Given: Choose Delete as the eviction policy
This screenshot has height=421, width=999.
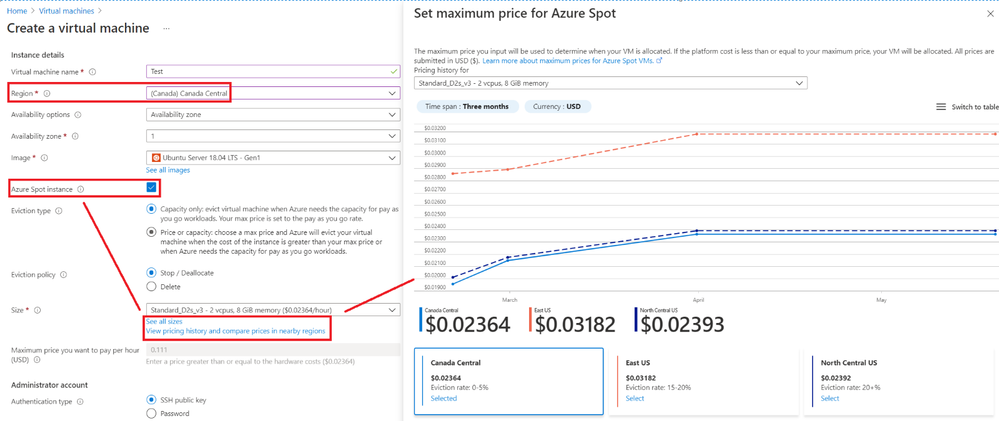Looking at the screenshot, I should tap(152, 286).
